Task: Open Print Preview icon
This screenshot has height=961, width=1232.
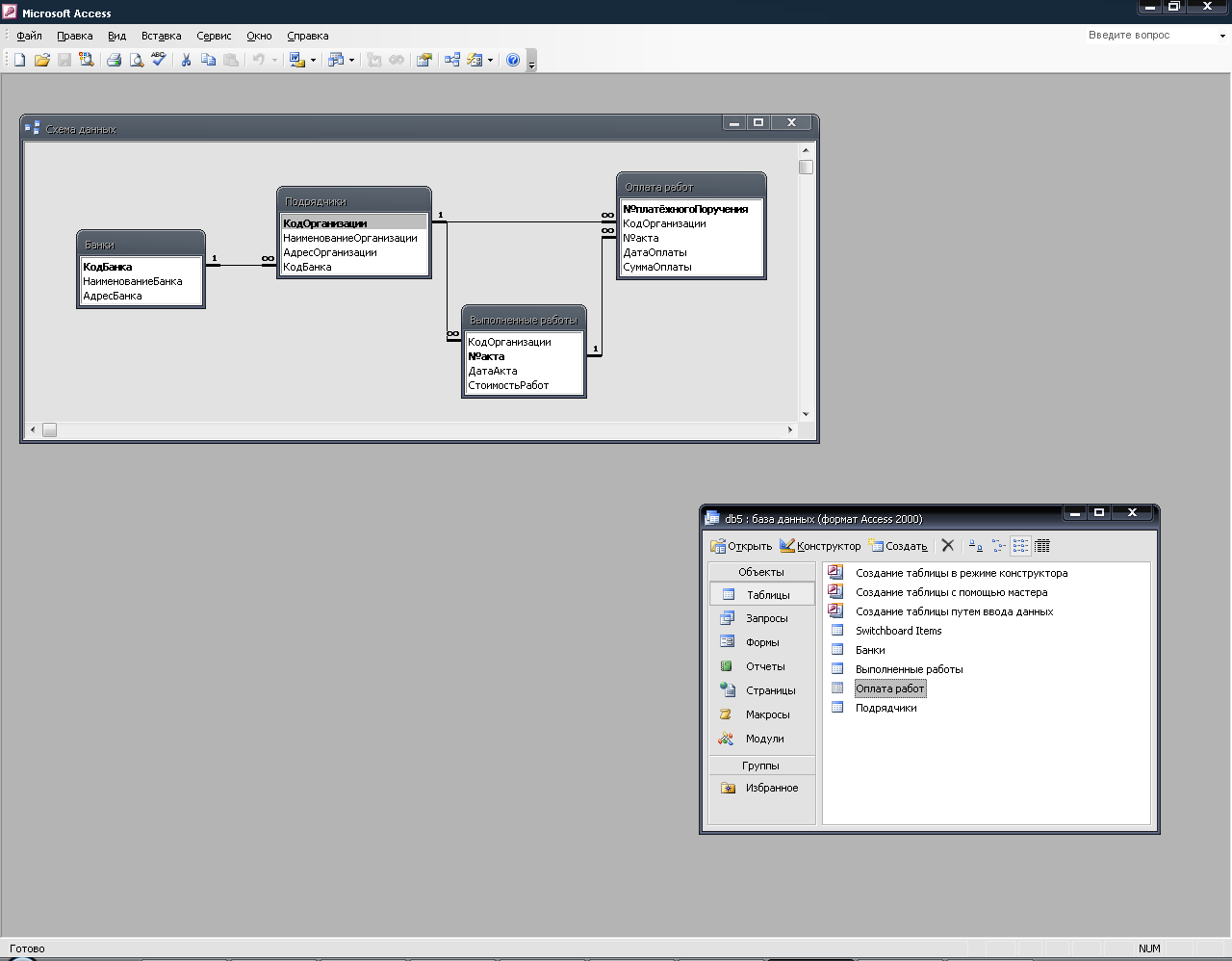Action: [x=136, y=60]
